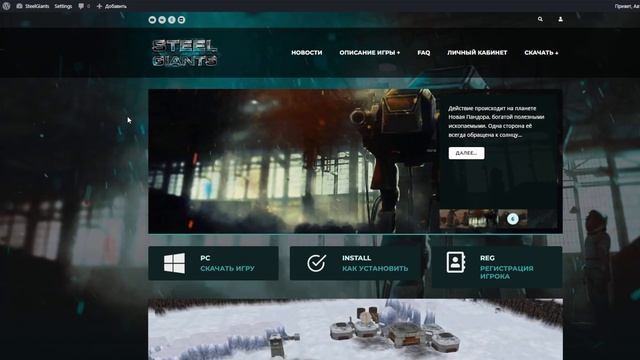Expand the Скачать submenu
The height and width of the screenshot is (360, 640).
click(x=541, y=53)
